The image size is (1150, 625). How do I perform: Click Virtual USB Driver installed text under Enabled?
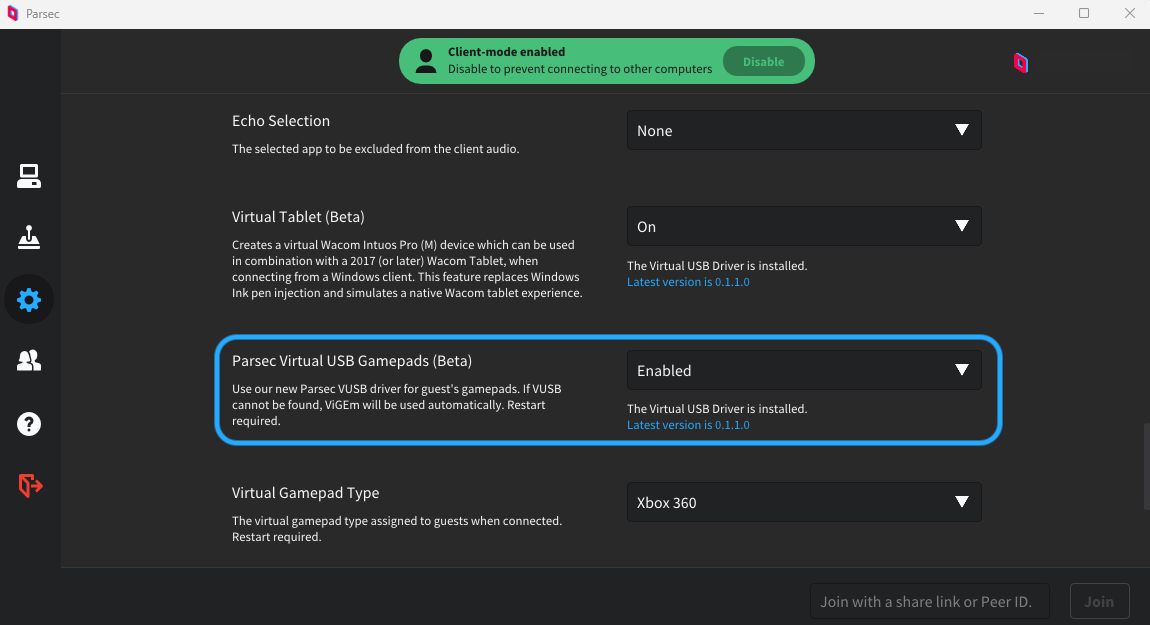coord(717,409)
